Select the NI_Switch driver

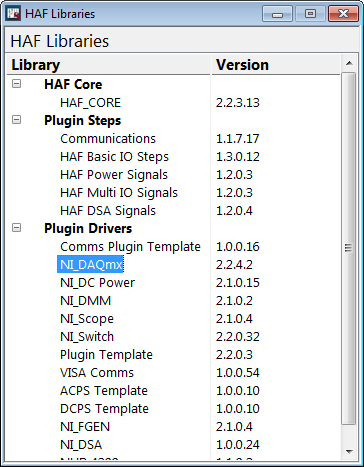[87, 337]
